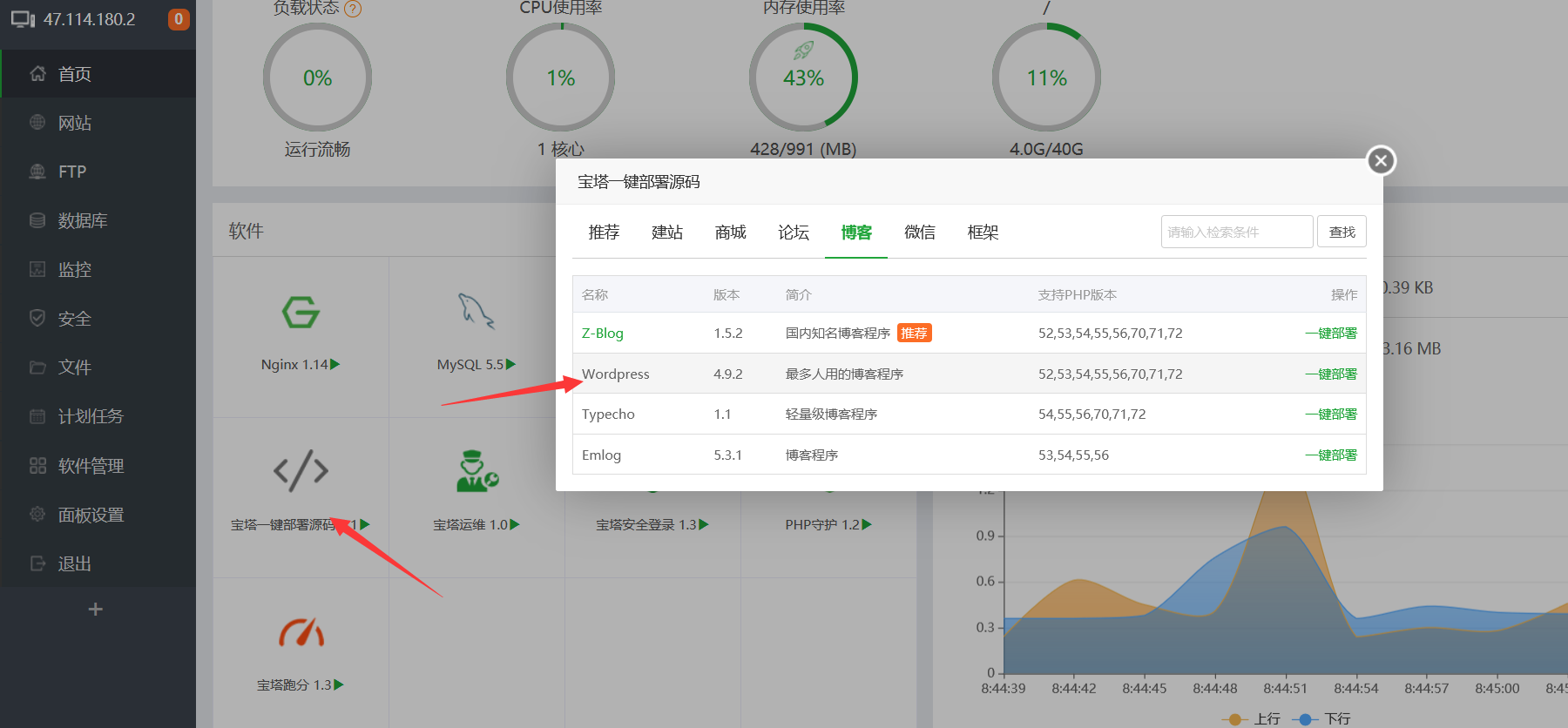Select the 博客 tab
This screenshot has width=1568, height=728.
[856, 232]
